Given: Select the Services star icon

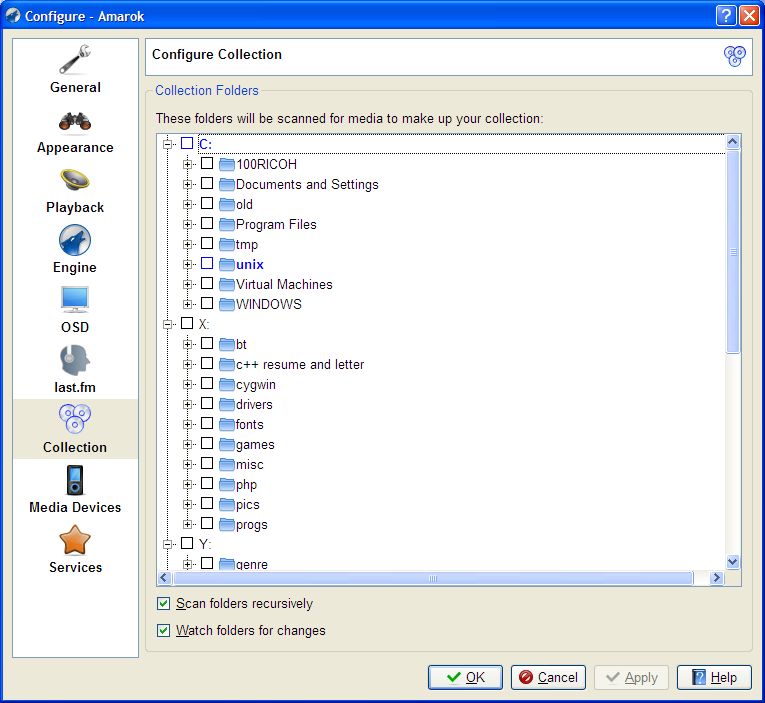Looking at the screenshot, I should (75, 541).
